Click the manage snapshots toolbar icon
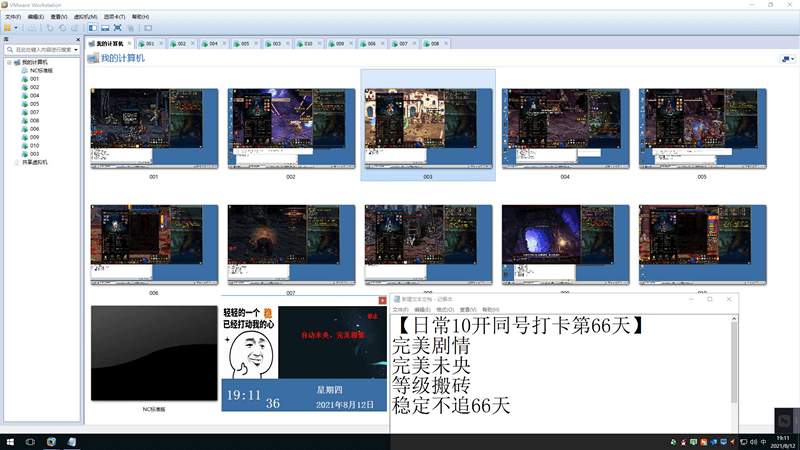Screen dimensions: 800x450 [74, 28]
